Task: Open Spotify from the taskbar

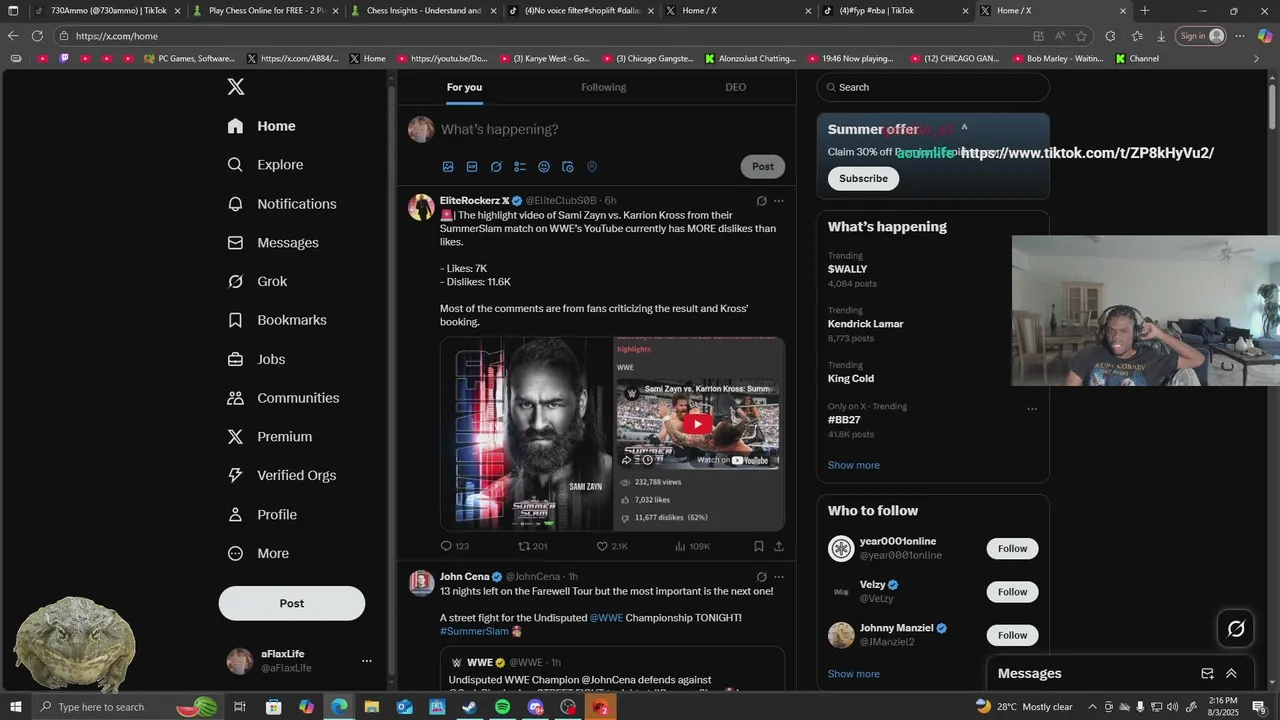Action: (x=503, y=707)
